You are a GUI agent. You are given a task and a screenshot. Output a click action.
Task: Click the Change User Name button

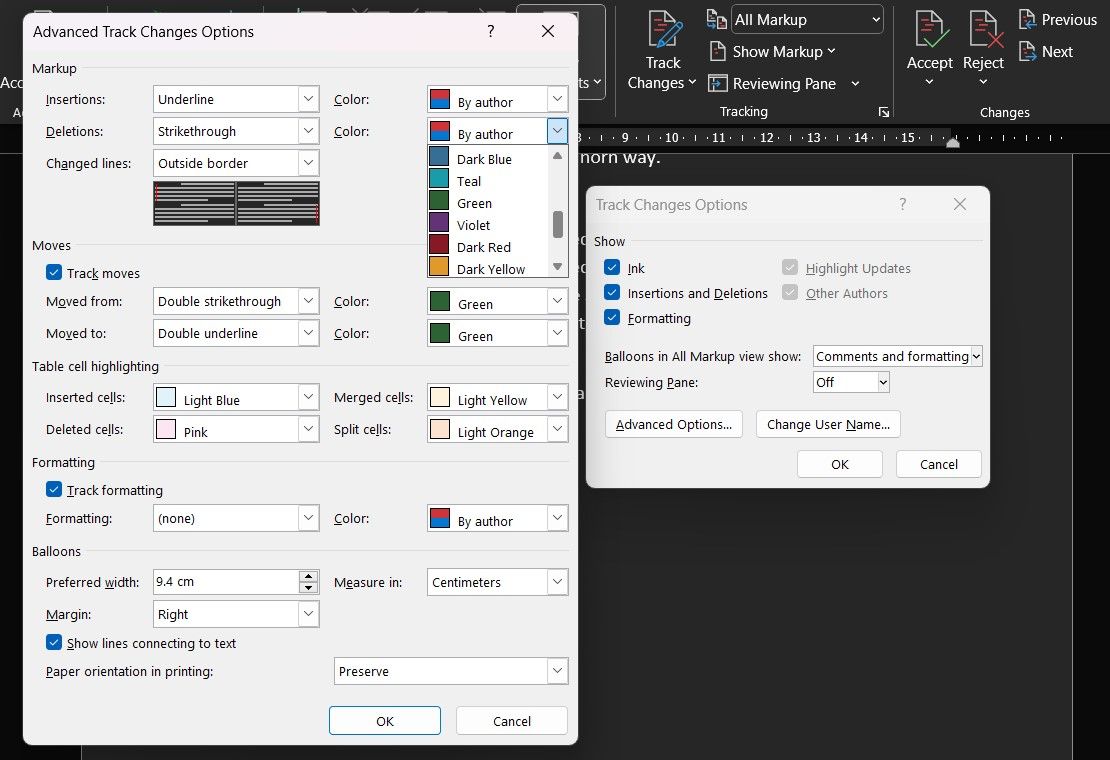(828, 424)
